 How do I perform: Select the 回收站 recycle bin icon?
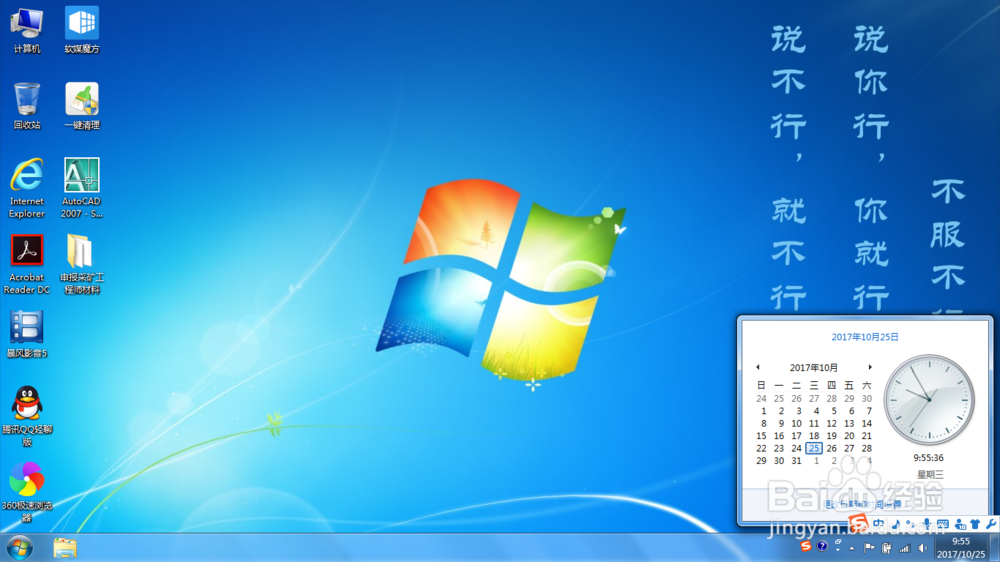pos(27,106)
